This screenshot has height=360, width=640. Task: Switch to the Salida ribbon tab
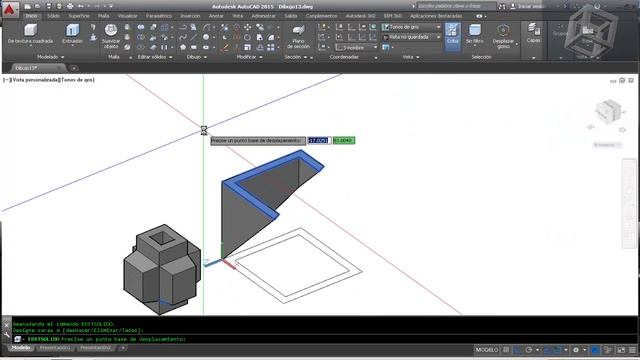pyautogui.click(x=291, y=16)
